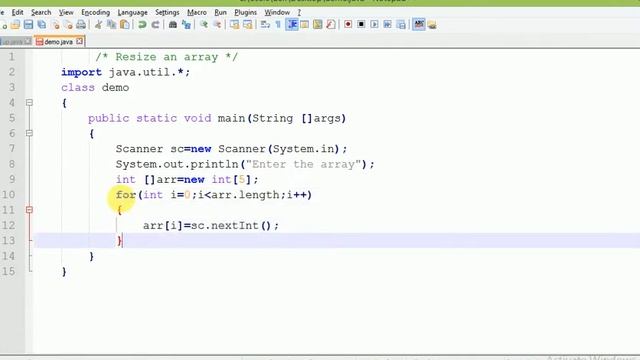Open the Function List icon
This screenshot has height=360, width=640.
331,24
